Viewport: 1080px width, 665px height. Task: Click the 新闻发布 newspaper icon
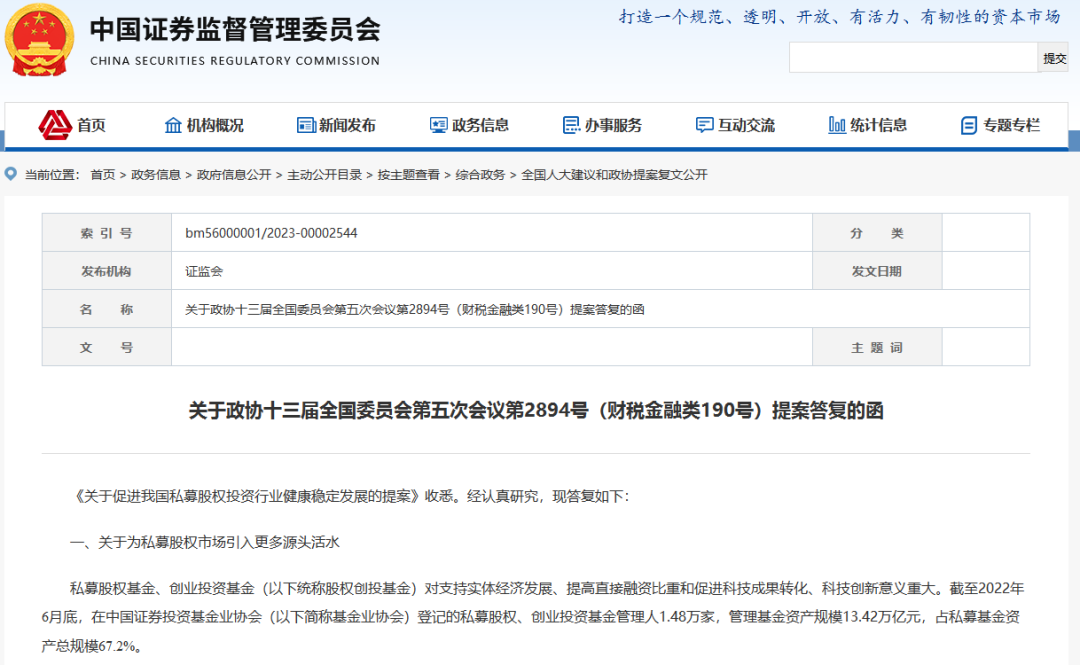(x=306, y=125)
